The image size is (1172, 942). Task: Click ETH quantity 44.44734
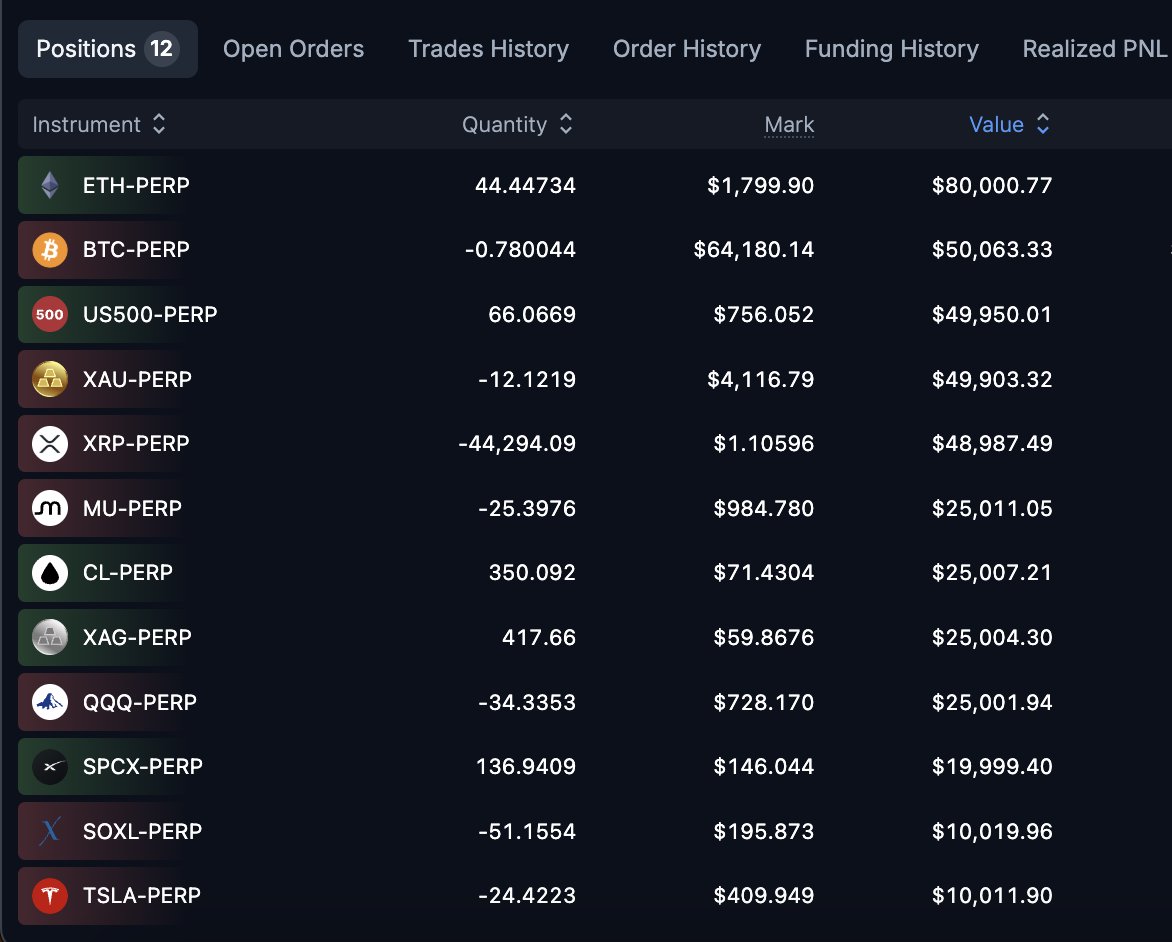click(525, 185)
